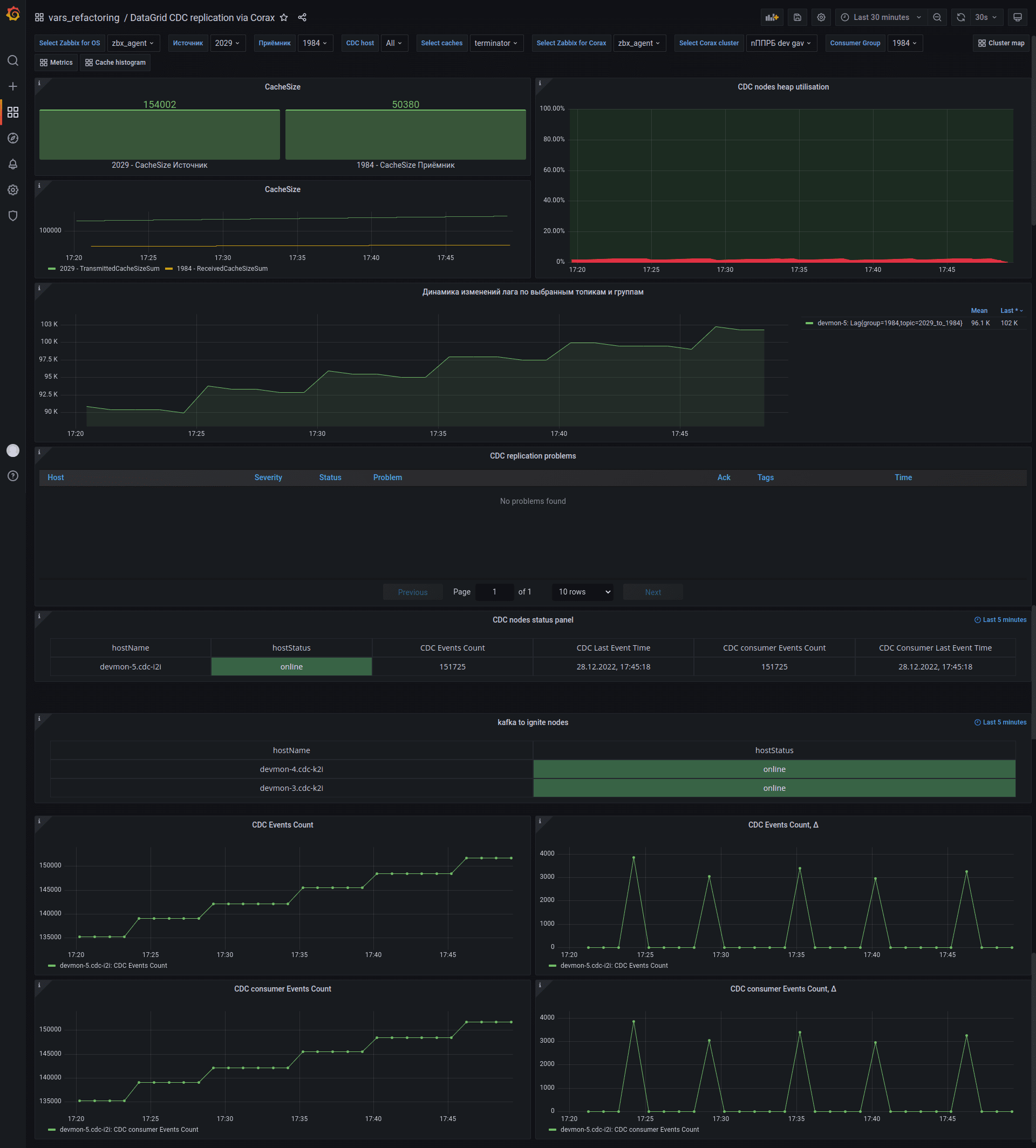Viewport: 1036px width, 1148px height.
Task: Open the Select Zabbix for OS zbx_agent dropdown
Action: click(133, 43)
